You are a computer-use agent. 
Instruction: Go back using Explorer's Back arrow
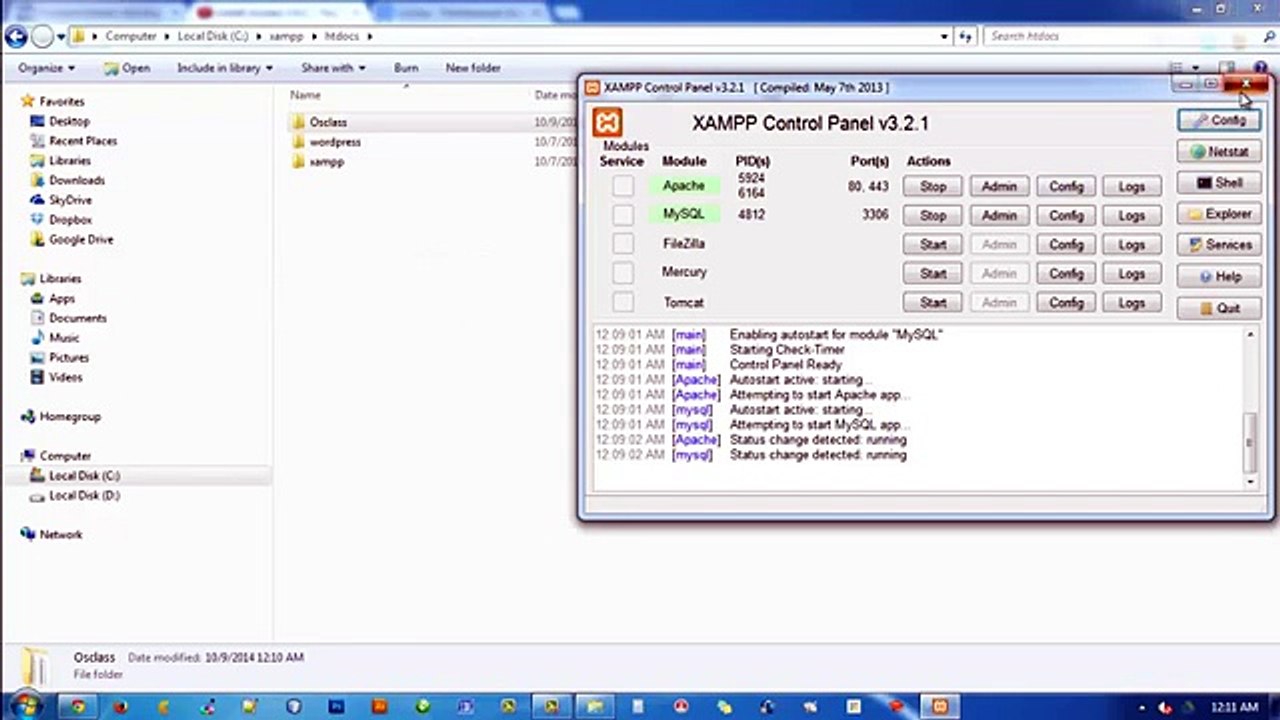[16, 37]
